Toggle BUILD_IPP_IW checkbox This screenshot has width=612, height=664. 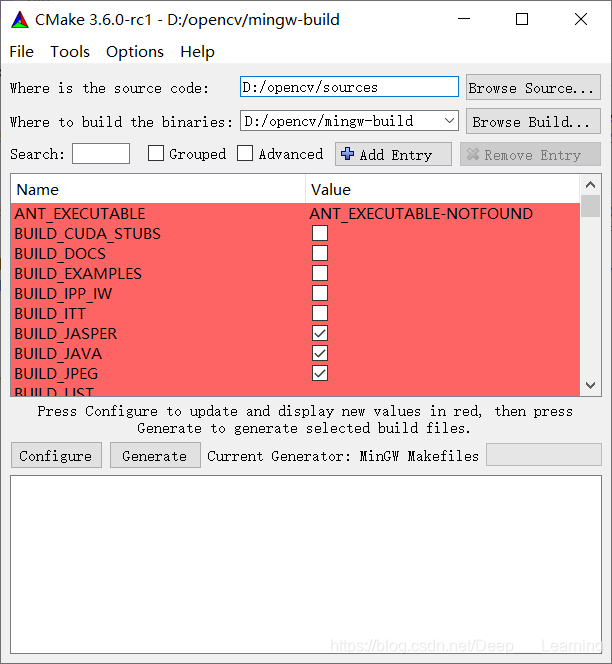point(320,293)
